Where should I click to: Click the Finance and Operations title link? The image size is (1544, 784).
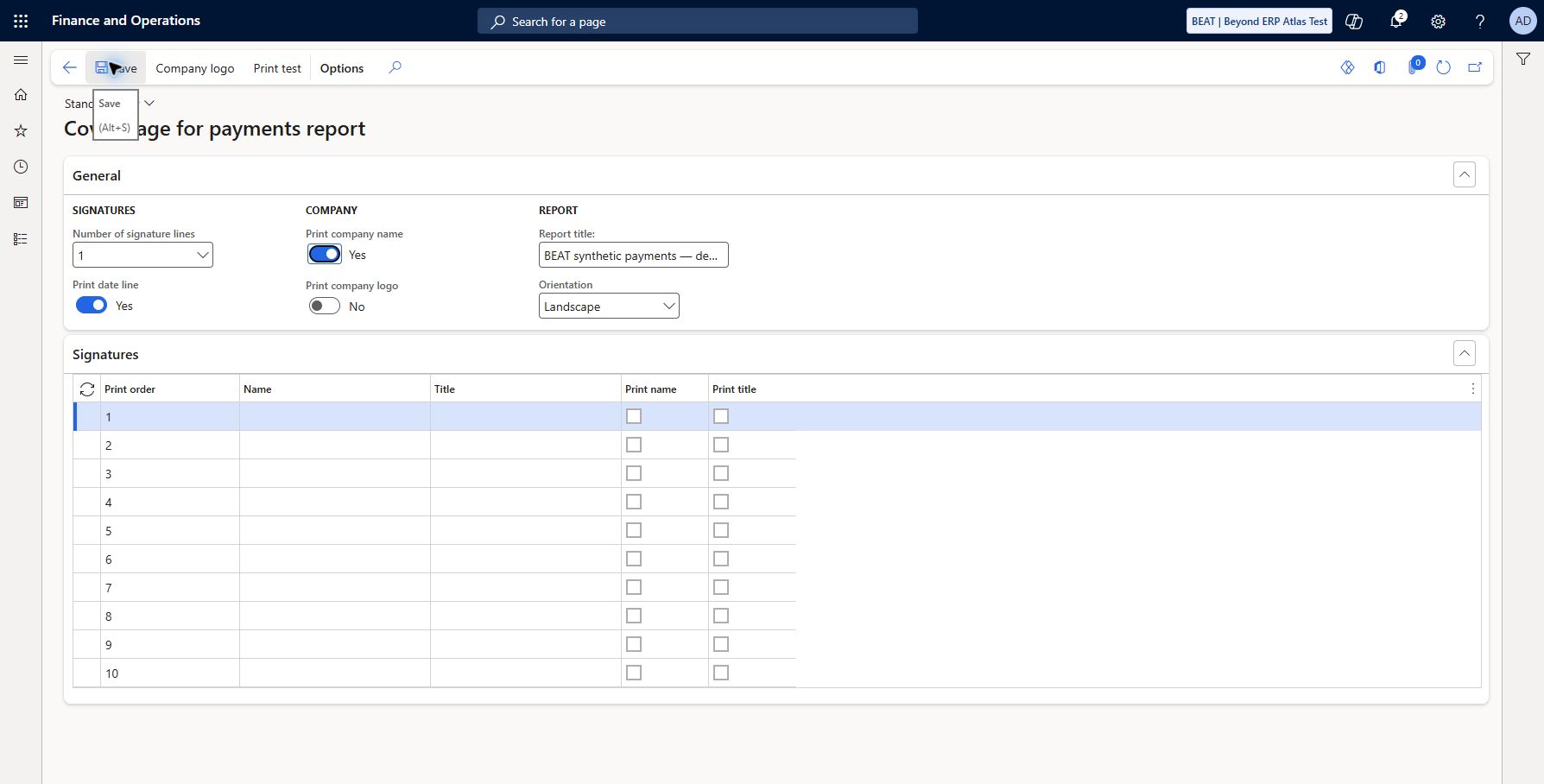pyautogui.click(x=126, y=21)
